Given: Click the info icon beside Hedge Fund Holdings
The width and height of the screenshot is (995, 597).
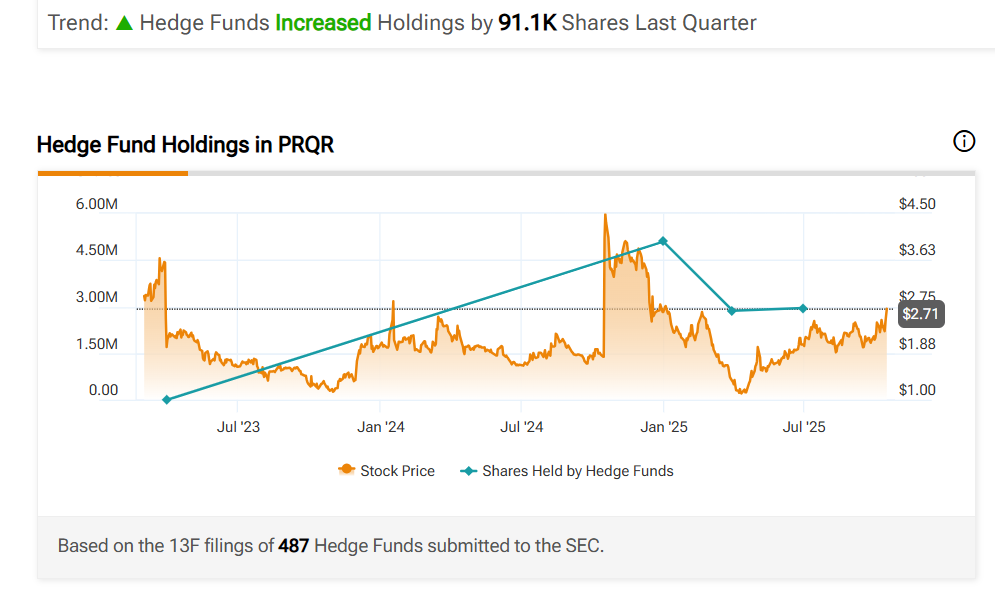Looking at the screenshot, I should (x=964, y=141).
